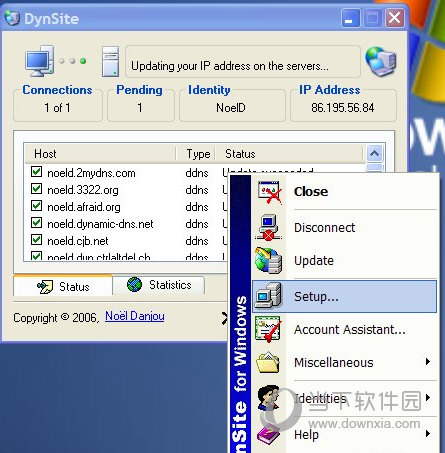
Task: Click the DynSite shield icon in title bar
Action: (x=13, y=18)
